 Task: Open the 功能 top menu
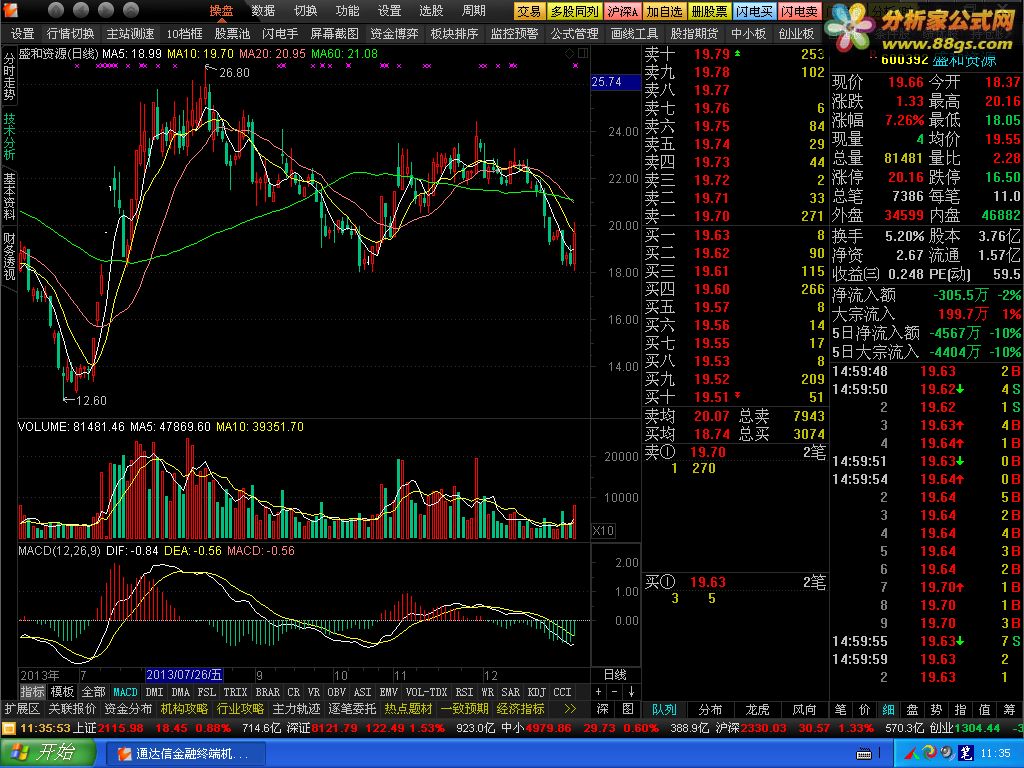[347, 10]
